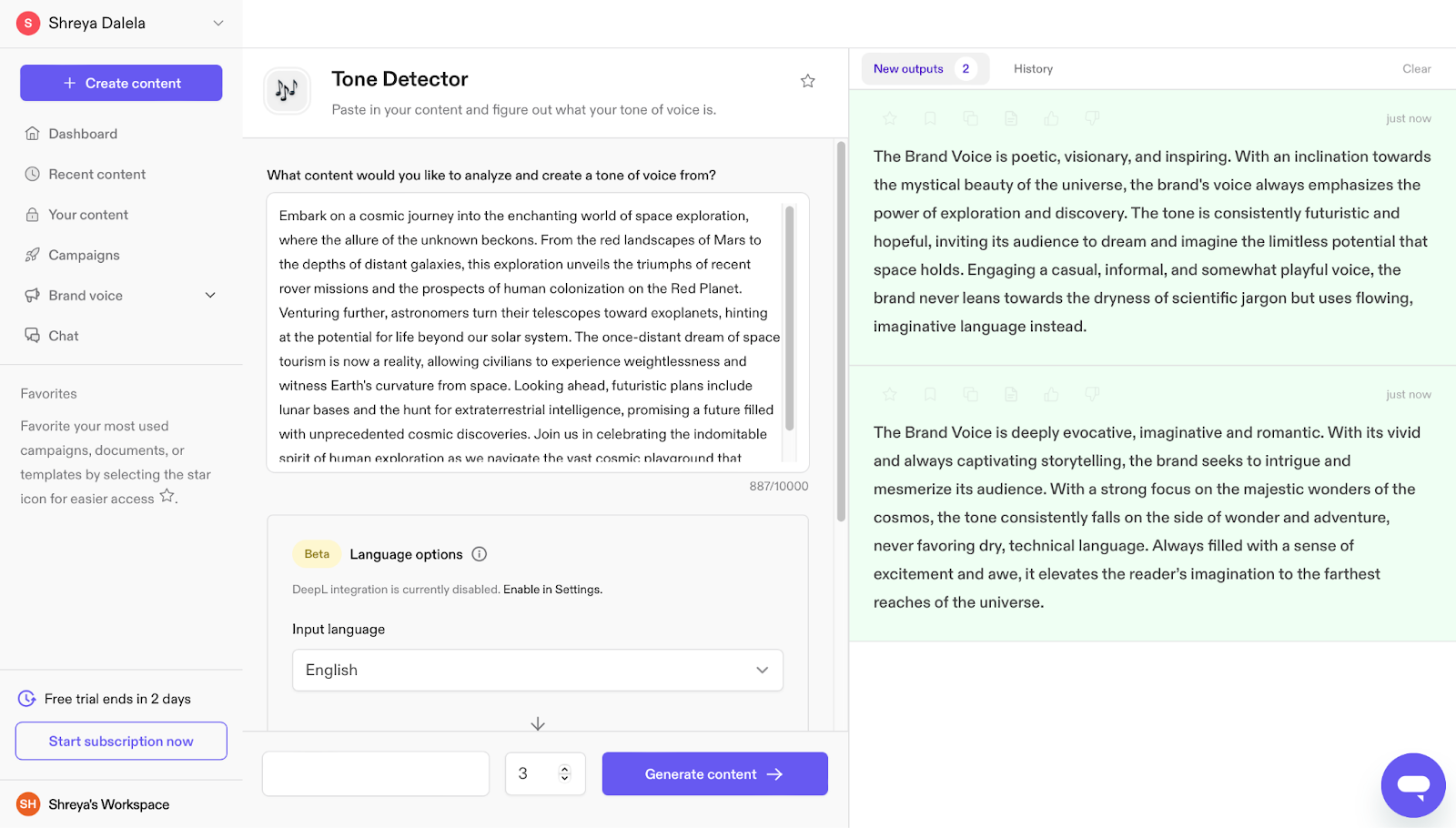This screenshot has height=828, width=1456.
Task: Click the new outputs count badge 2
Action: [966, 69]
